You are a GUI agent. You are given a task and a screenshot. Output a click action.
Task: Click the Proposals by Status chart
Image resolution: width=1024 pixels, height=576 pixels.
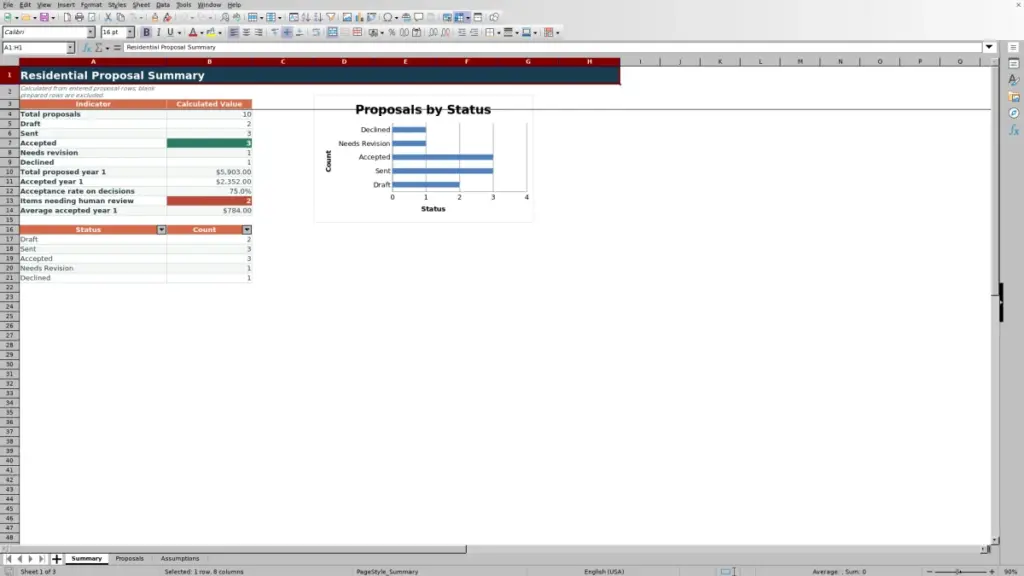pyautogui.click(x=423, y=159)
